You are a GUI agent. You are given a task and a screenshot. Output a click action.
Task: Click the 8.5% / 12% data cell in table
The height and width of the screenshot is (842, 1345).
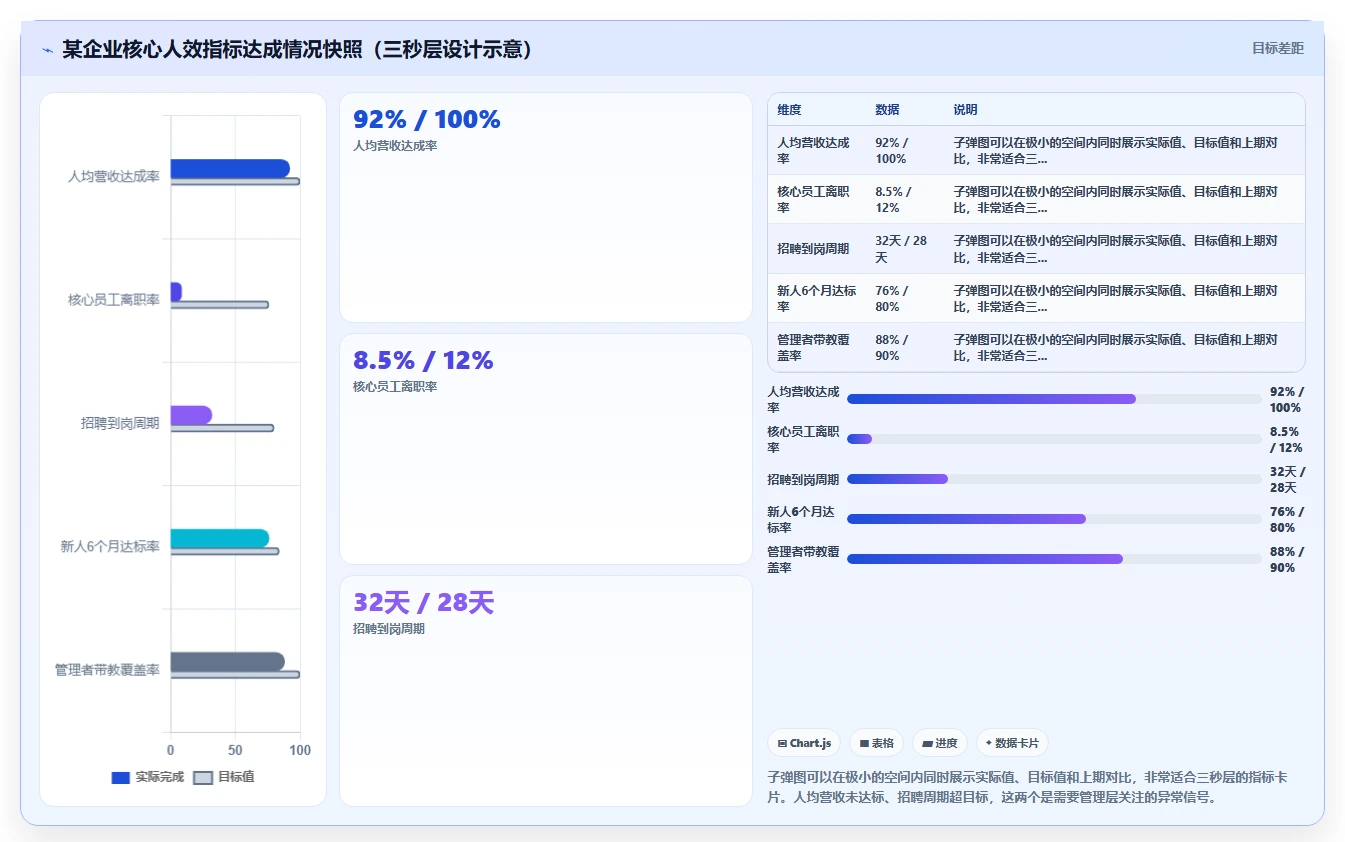click(905, 200)
